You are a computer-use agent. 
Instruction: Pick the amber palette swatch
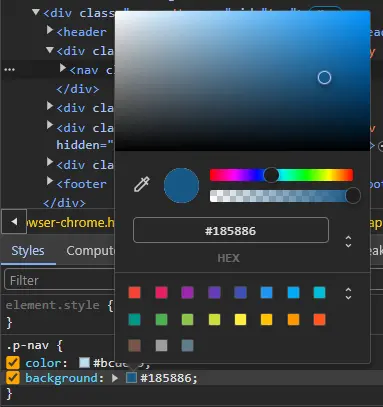tap(267, 319)
